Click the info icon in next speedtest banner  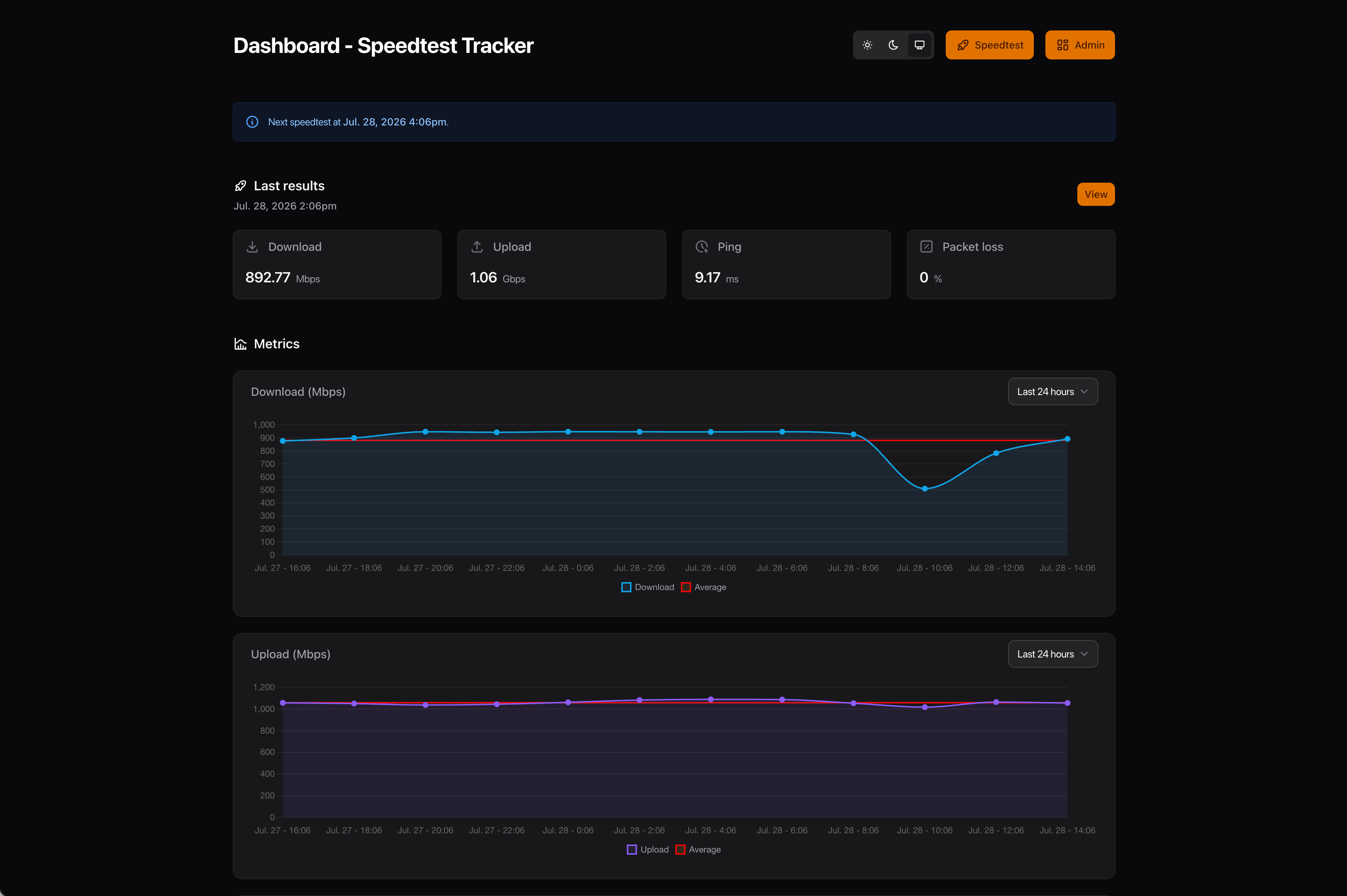pyautogui.click(x=252, y=122)
